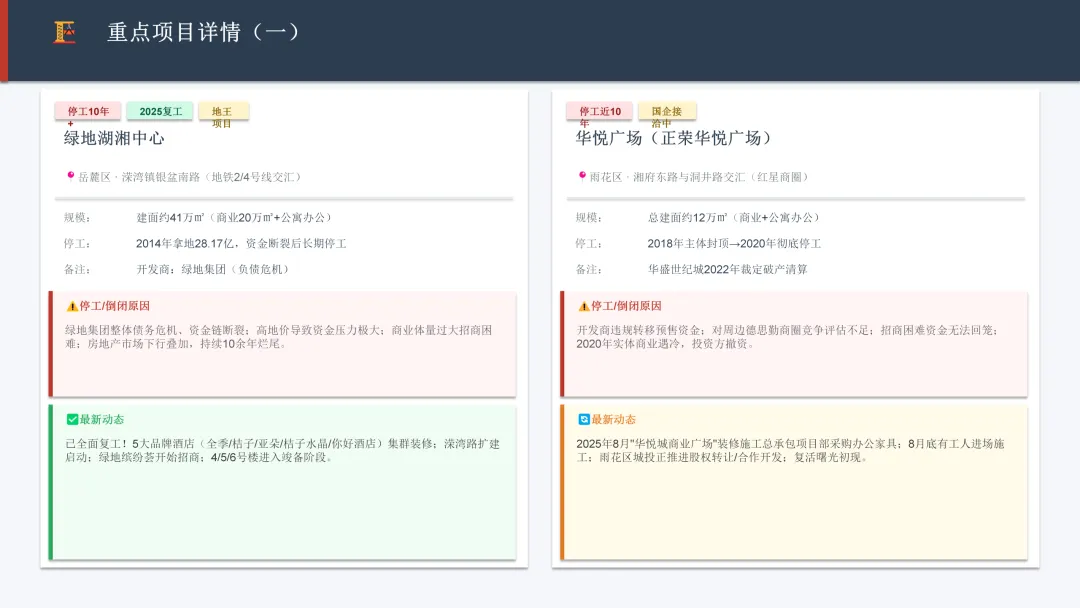Screen dimensions: 1080x608
Task: Click the value 总建面约12万㎡
Action: [x=687, y=218]
